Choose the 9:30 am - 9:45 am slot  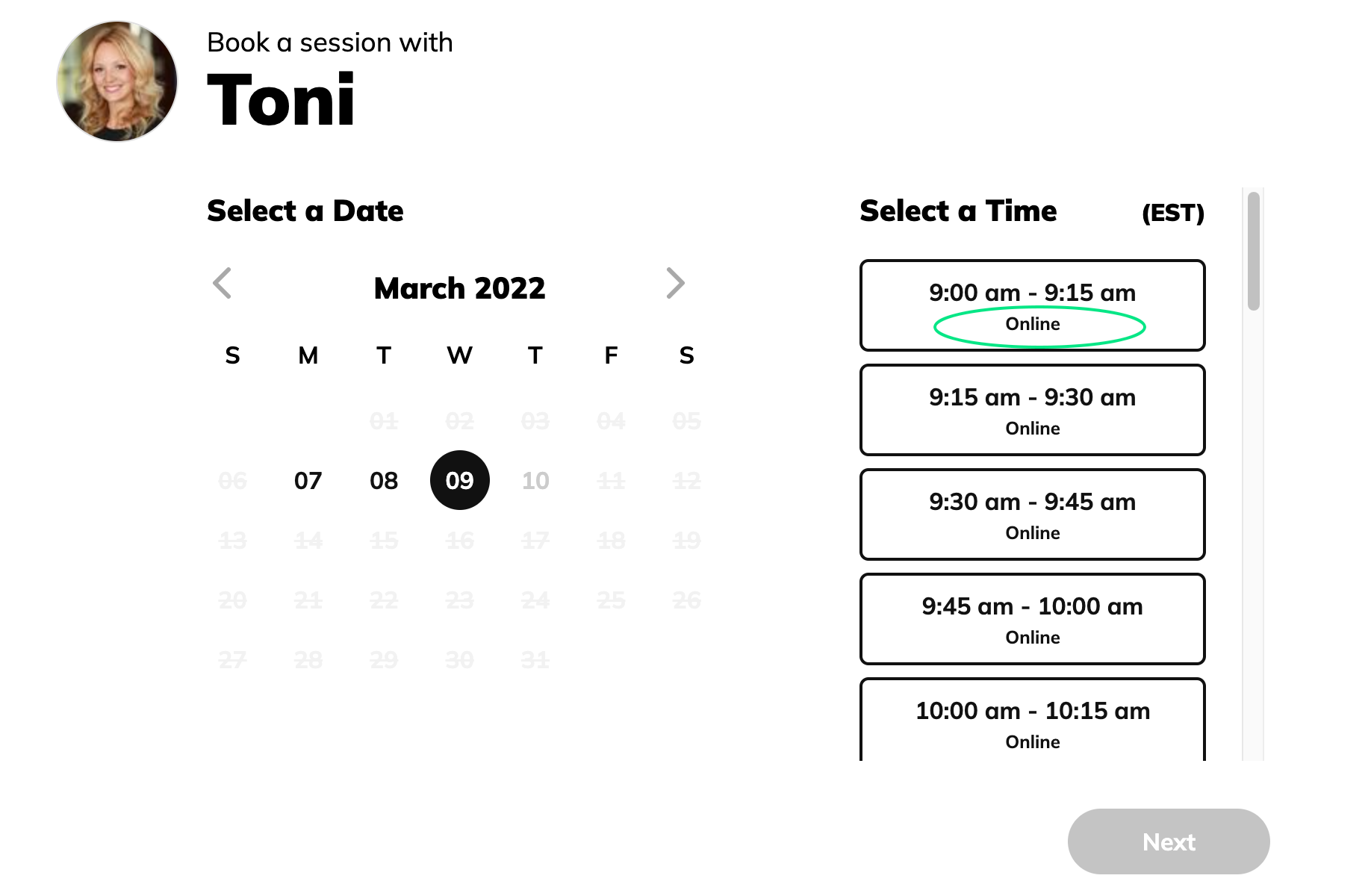point(1032,514)
